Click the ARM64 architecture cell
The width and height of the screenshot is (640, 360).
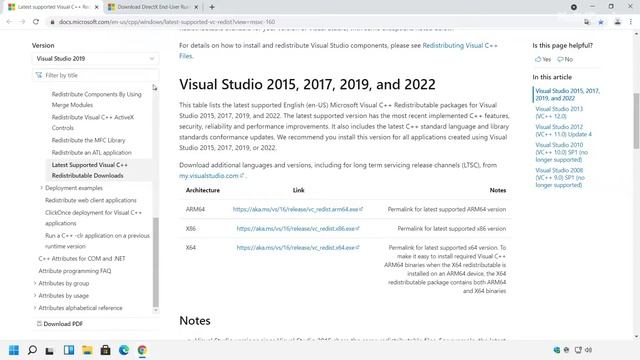pos(195,209)
